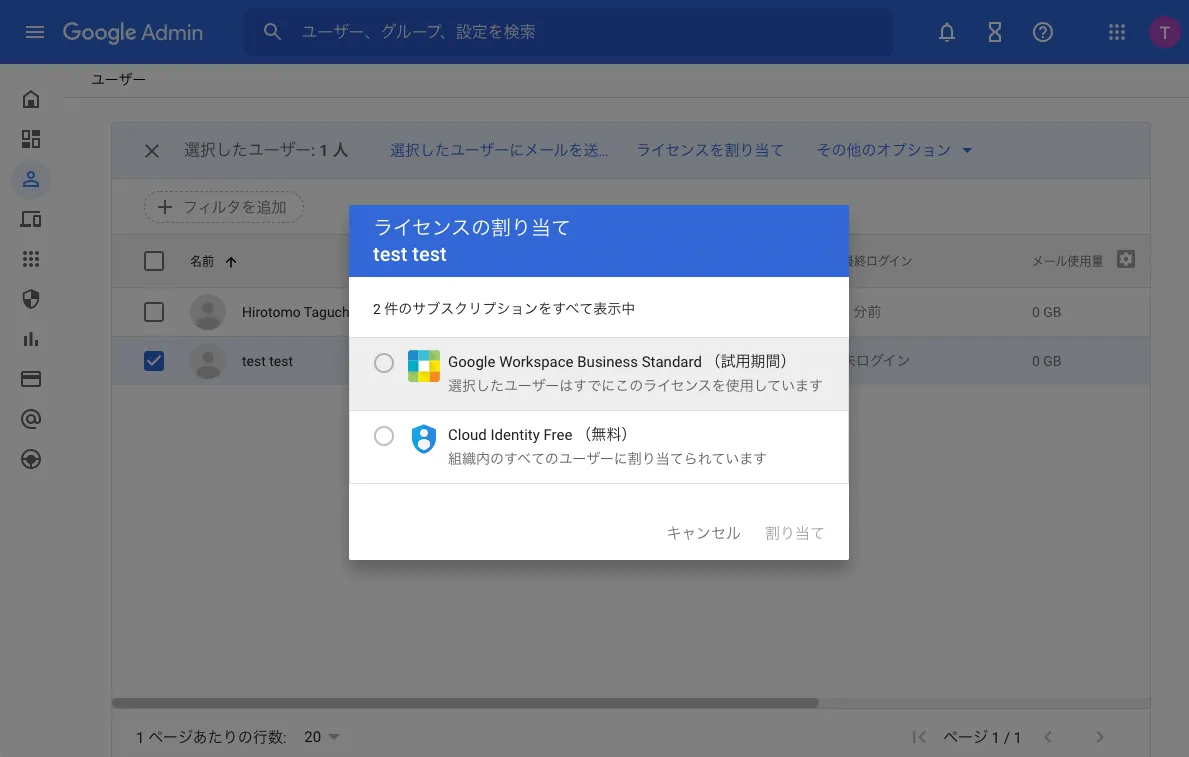Click ライセンスを割り当て action

pos(710,150)
